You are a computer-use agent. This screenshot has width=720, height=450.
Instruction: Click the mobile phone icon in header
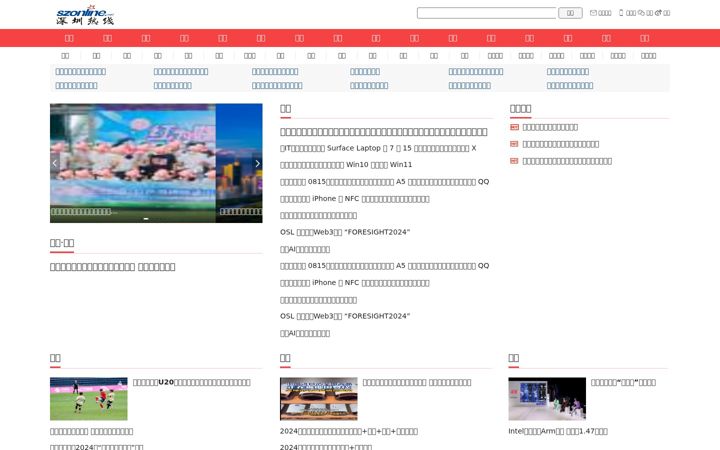click(x=621, y=13)
